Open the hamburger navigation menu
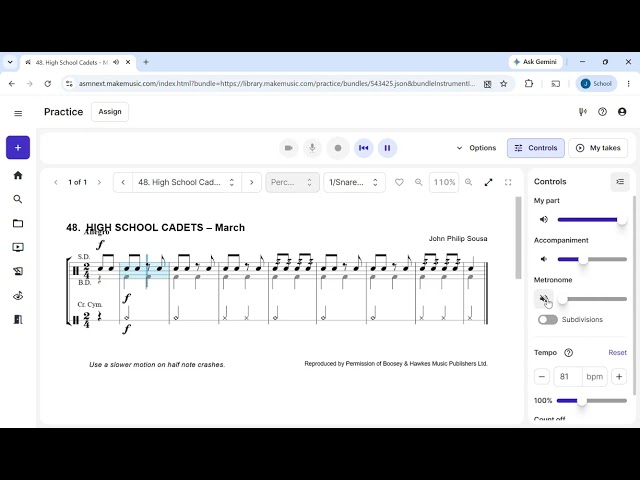This screenshot has height=480, width=640. (18, 113)
